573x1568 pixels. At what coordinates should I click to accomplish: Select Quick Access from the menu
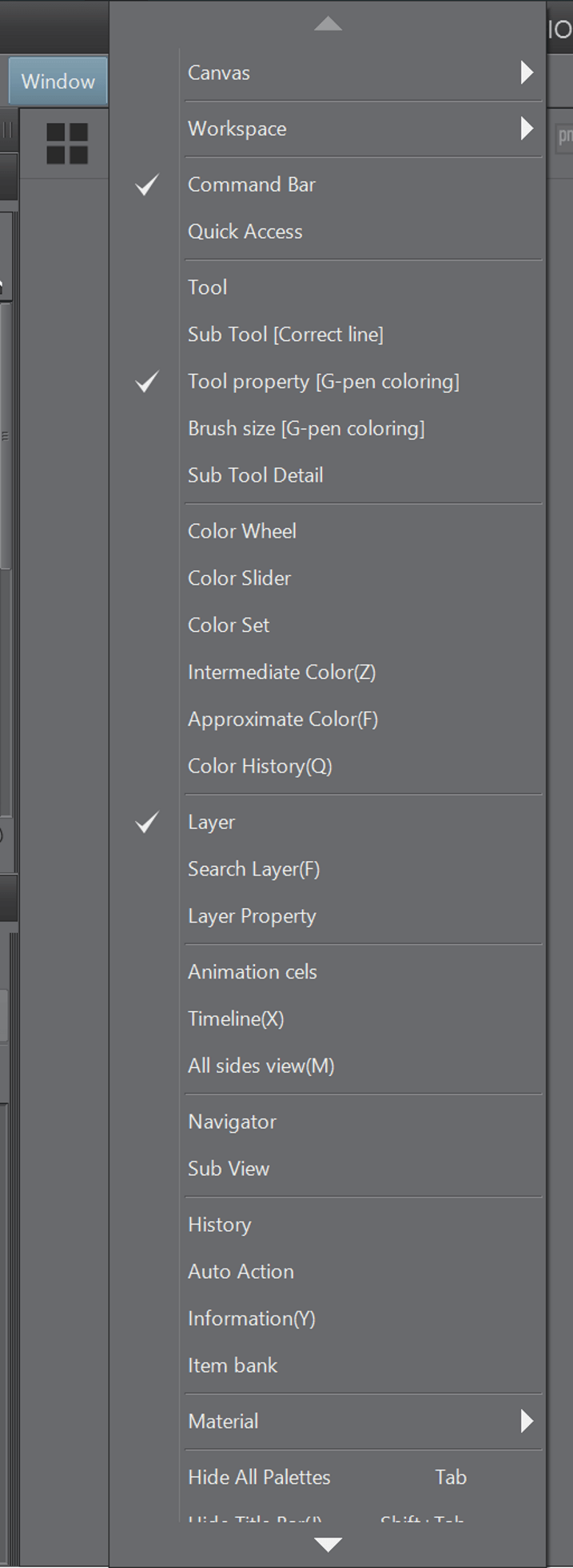[245, 232]
